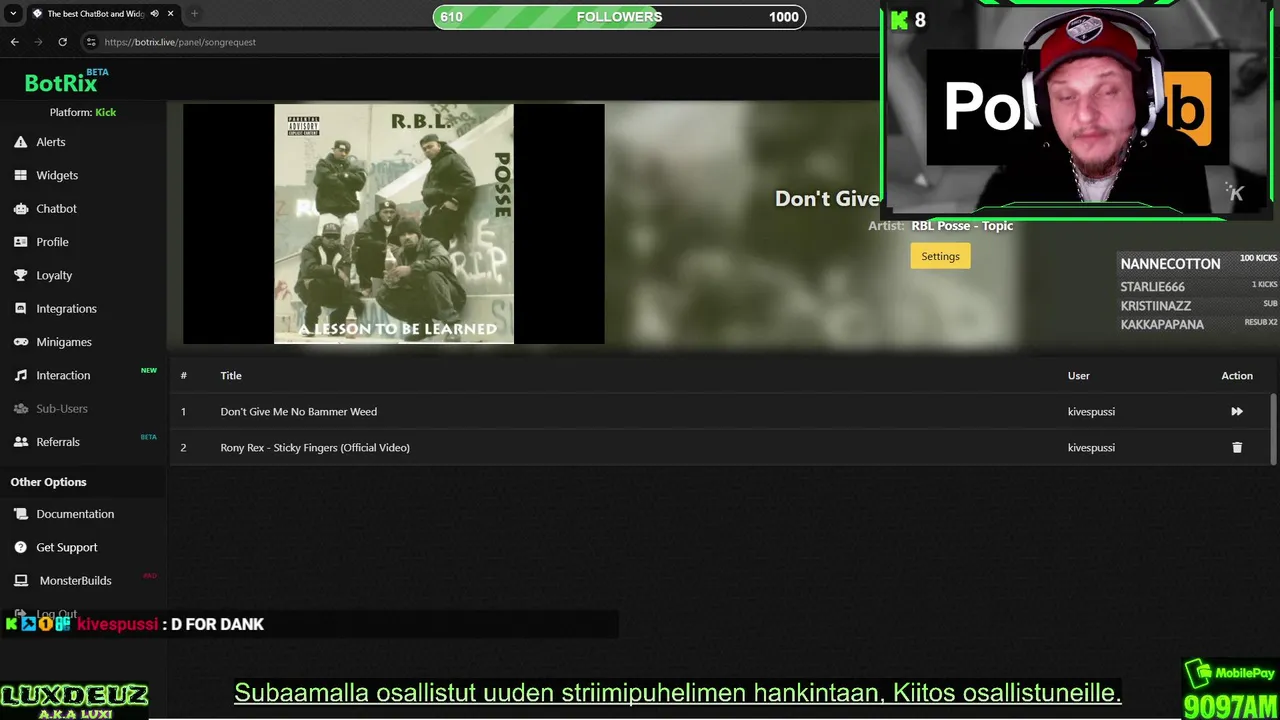Click the User column header
The width and height of the screenshot is (1280, 720).
1078,375
